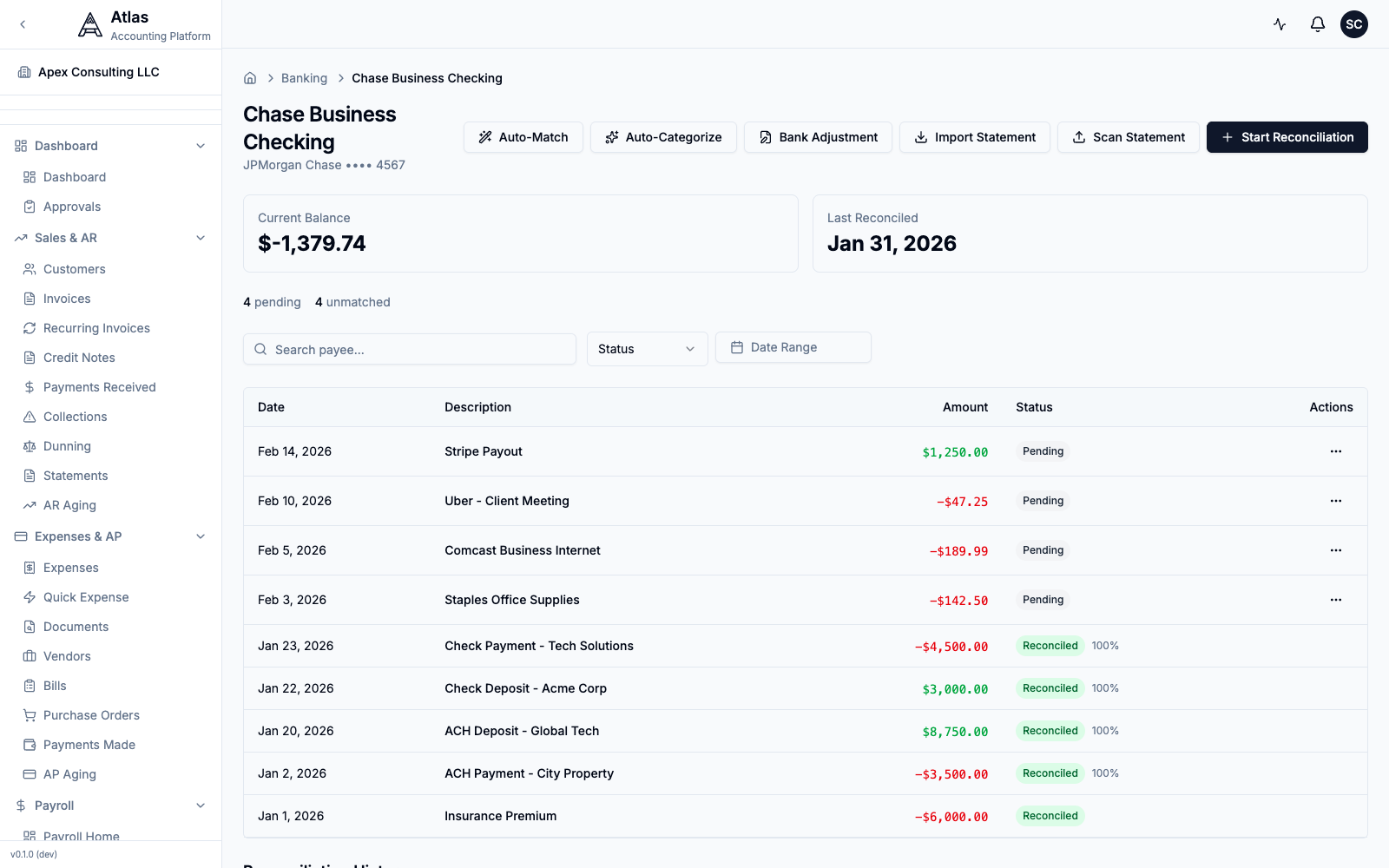Open Staples Office Supplies row actions

pyautogui.click(x=1336, y=600)
